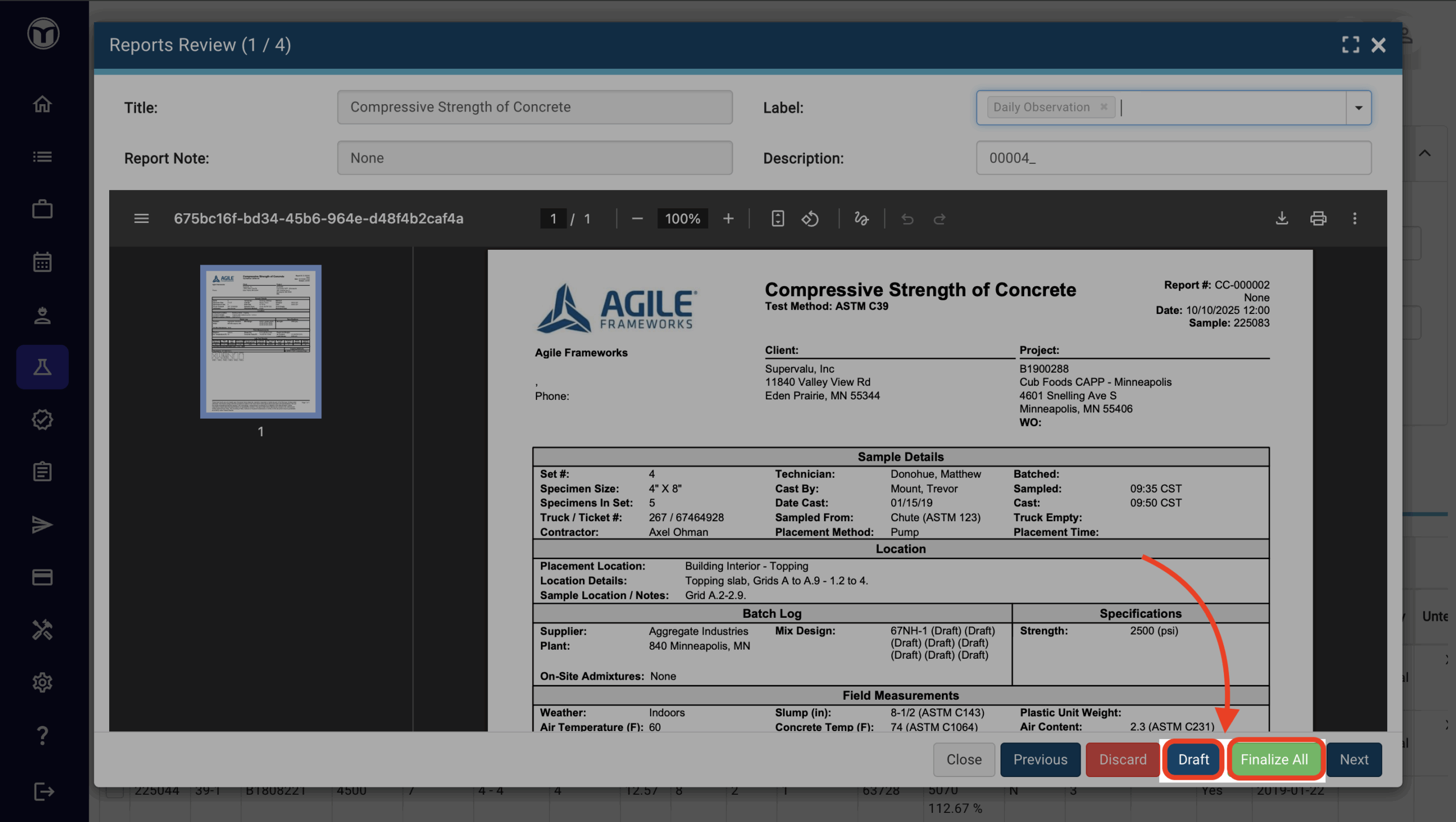The height and width of the screenshot is (822, 1456).
Task: Remove the Daily Observation label tag
Action: point(1103,107)
